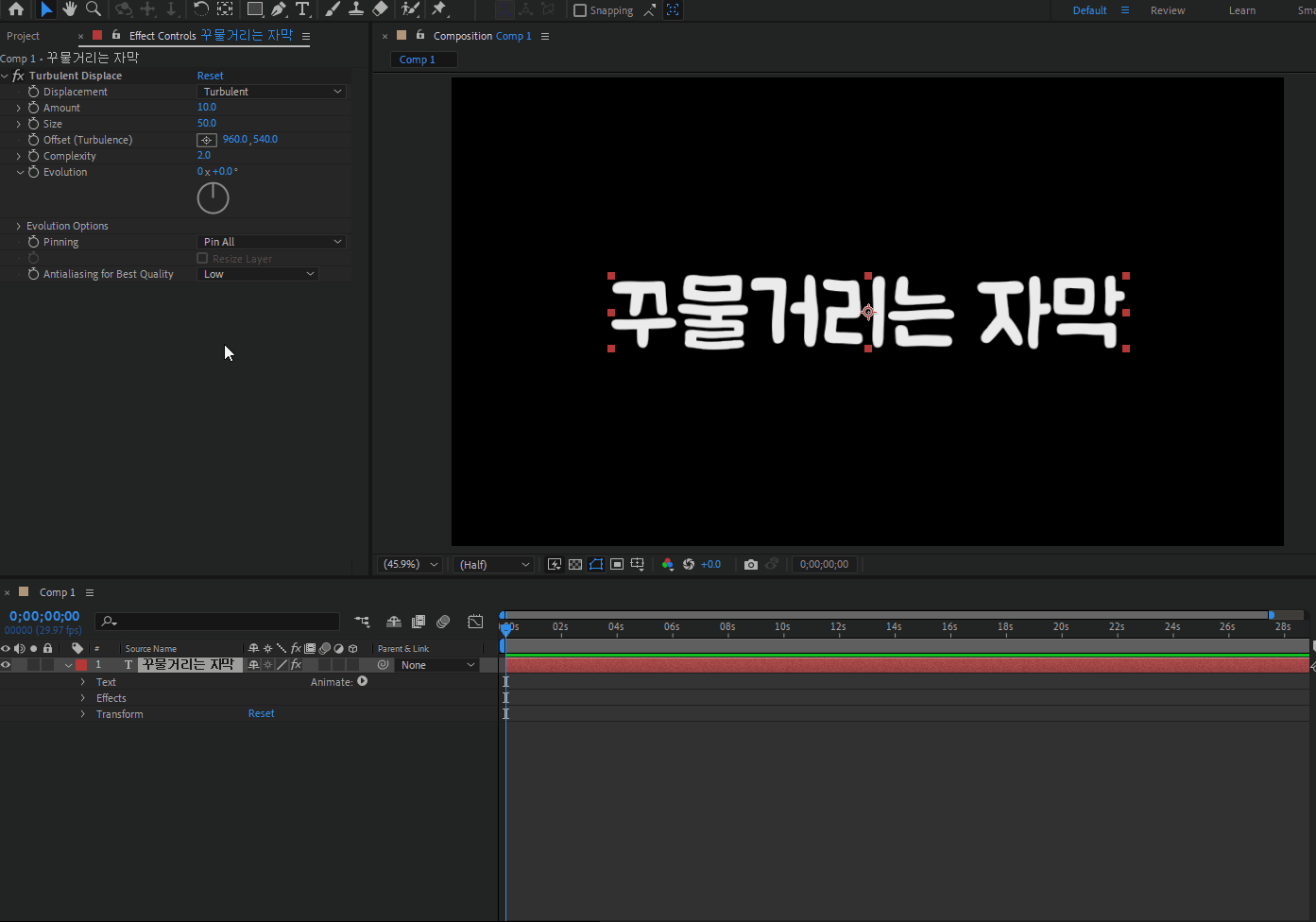Open grid and guide options icon
Screen dimensions: 1316x922
638,564
